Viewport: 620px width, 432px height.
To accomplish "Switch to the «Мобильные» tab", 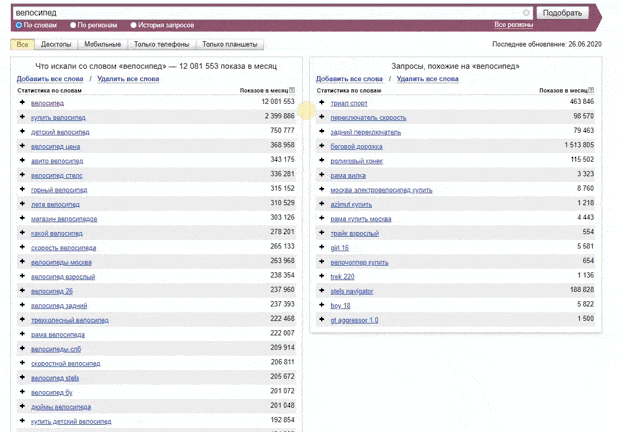I will tap(102, 44).
